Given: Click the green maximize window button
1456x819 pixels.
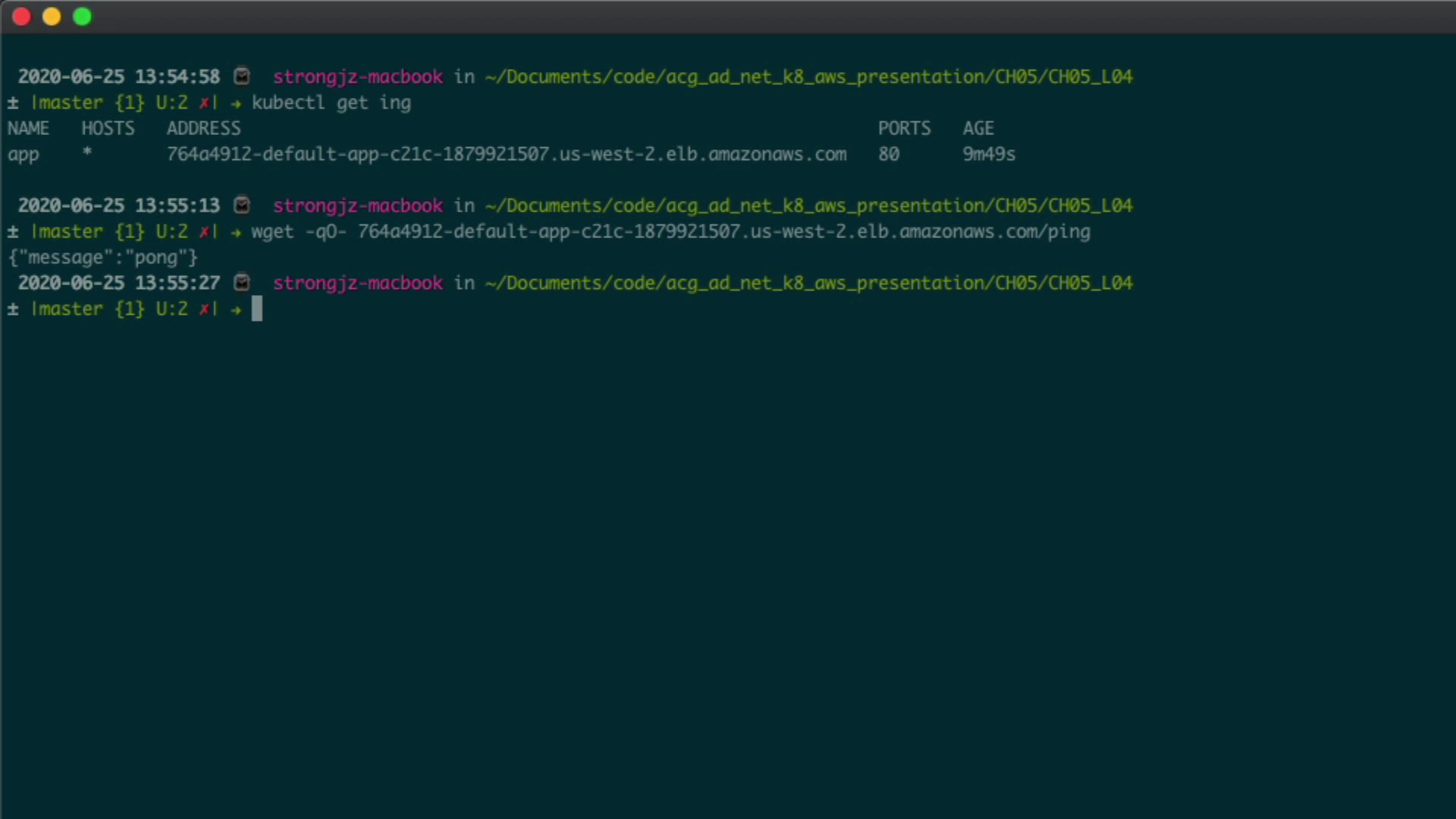Looking at the screenshot, I should point(82,17).
